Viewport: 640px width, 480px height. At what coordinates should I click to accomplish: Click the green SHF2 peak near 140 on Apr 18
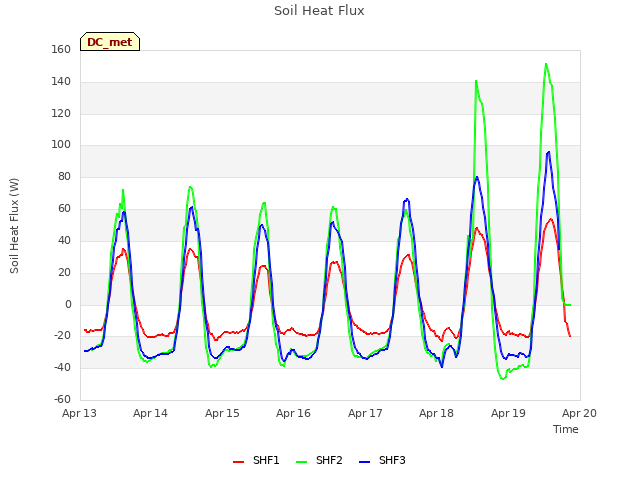click(476, 81)
